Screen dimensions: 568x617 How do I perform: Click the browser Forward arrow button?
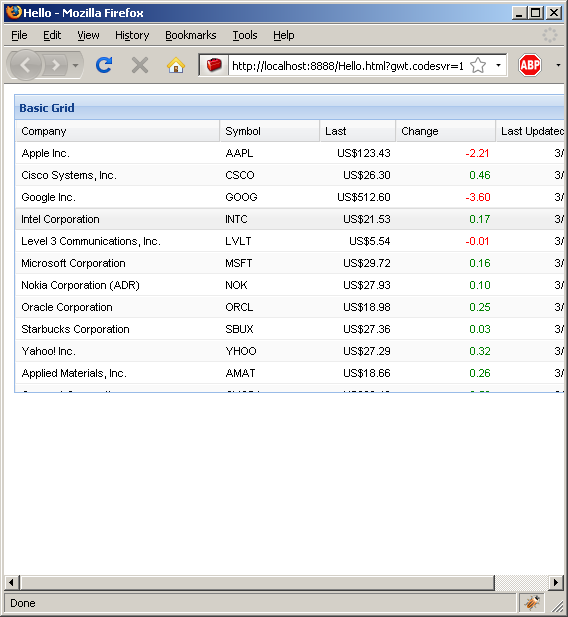56,65
